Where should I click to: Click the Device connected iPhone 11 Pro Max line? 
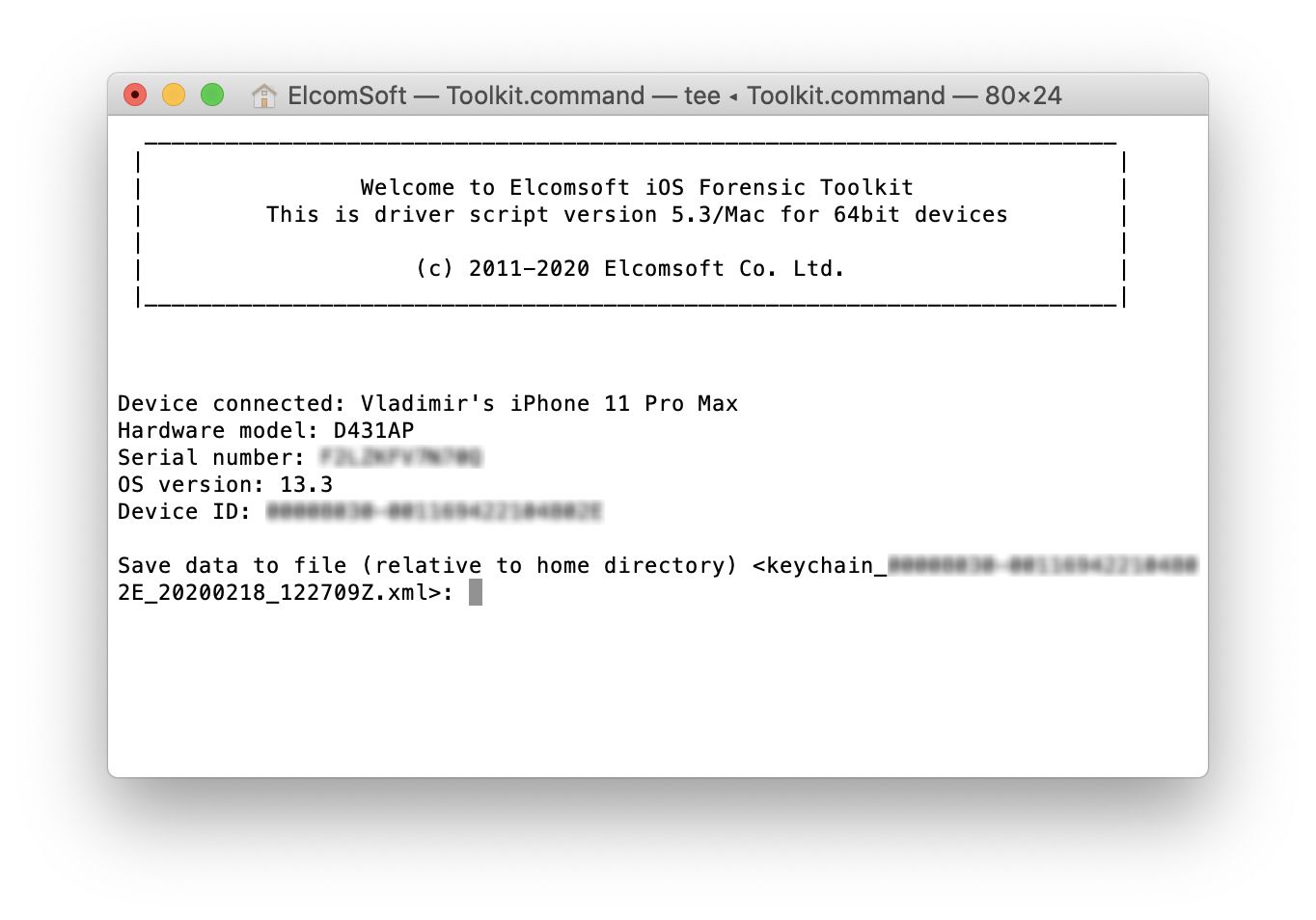427,403
